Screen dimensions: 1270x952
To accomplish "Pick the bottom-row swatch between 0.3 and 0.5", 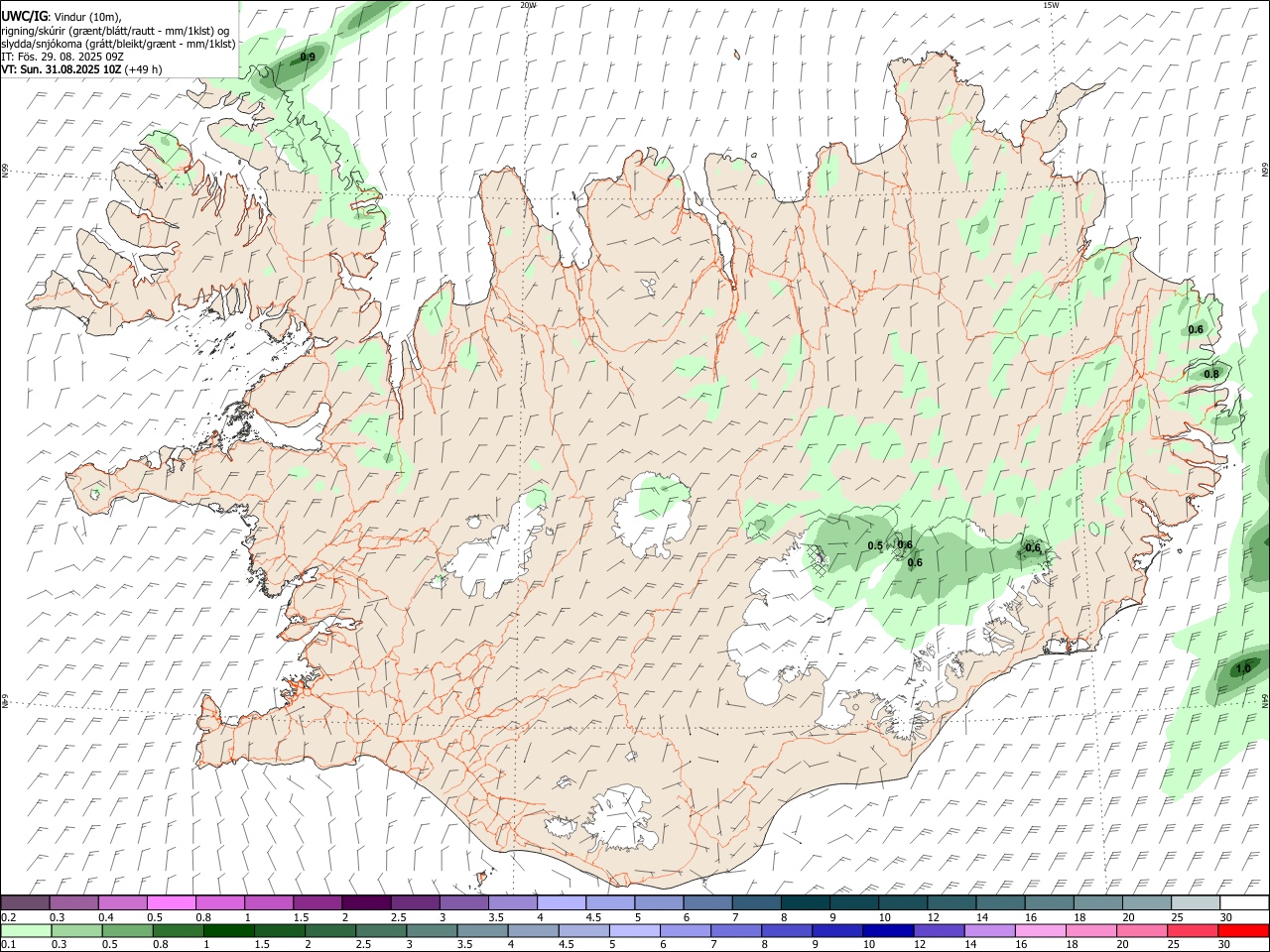I will 76,930.
